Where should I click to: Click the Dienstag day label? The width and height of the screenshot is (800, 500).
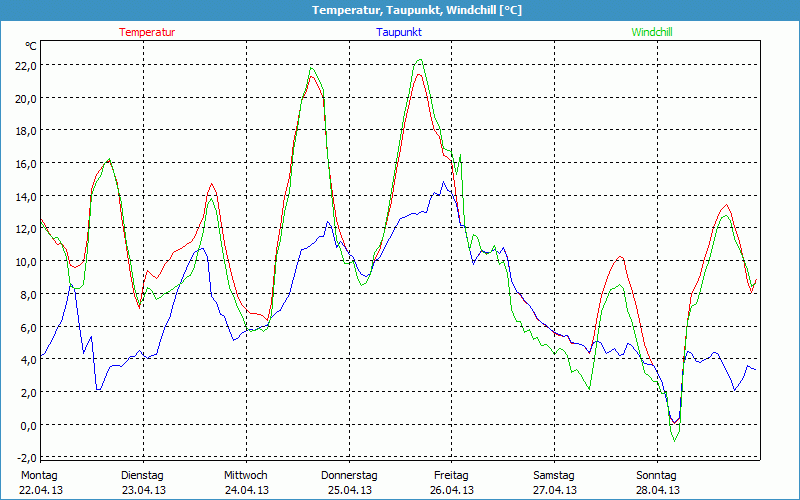(142, 476)
